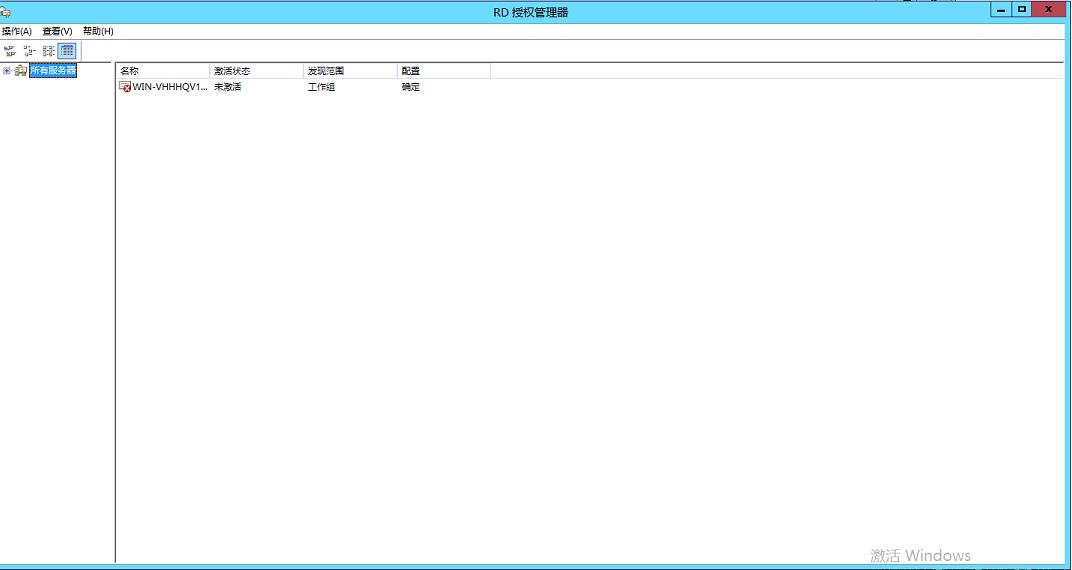This screenshot has width=1072, height=570.
Task: Click the 确定 configuration cell
Action: point(411,87)
